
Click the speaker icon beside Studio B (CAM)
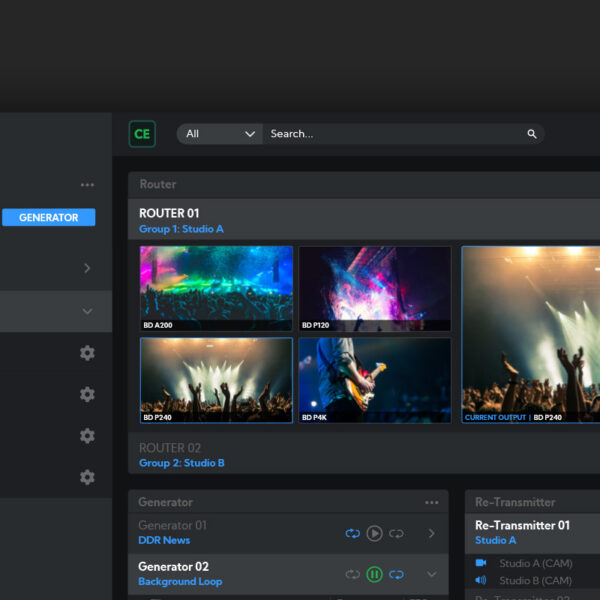click(481, 580)
